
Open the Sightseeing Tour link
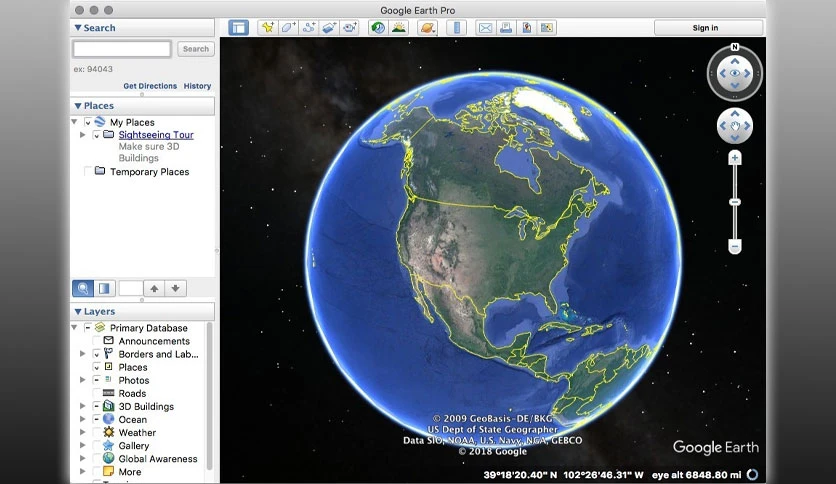point(156,135)
